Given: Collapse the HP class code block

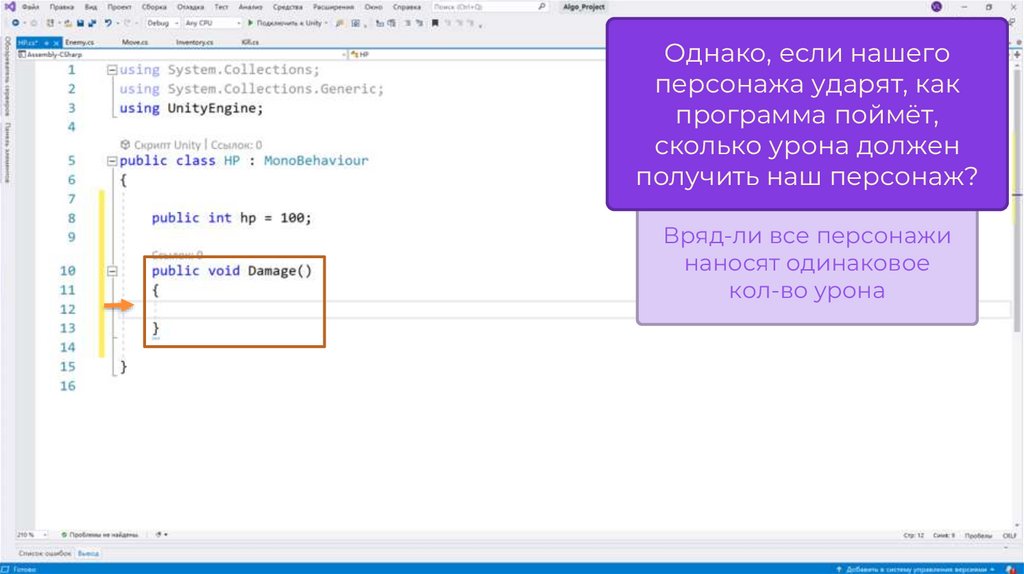Looking at the screenshot, I should pyautogui.click(x=111, y=161).
